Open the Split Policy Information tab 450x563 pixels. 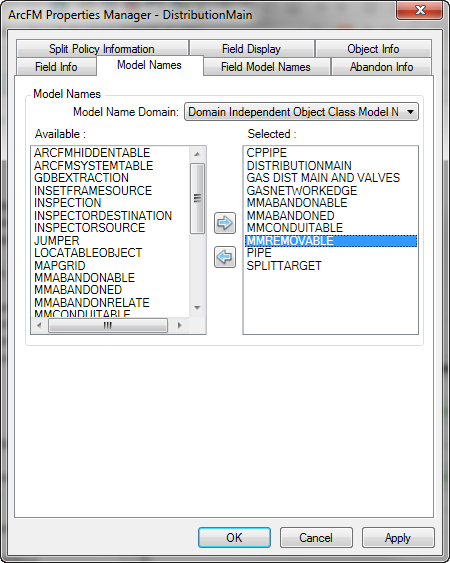tap(102, 48)
